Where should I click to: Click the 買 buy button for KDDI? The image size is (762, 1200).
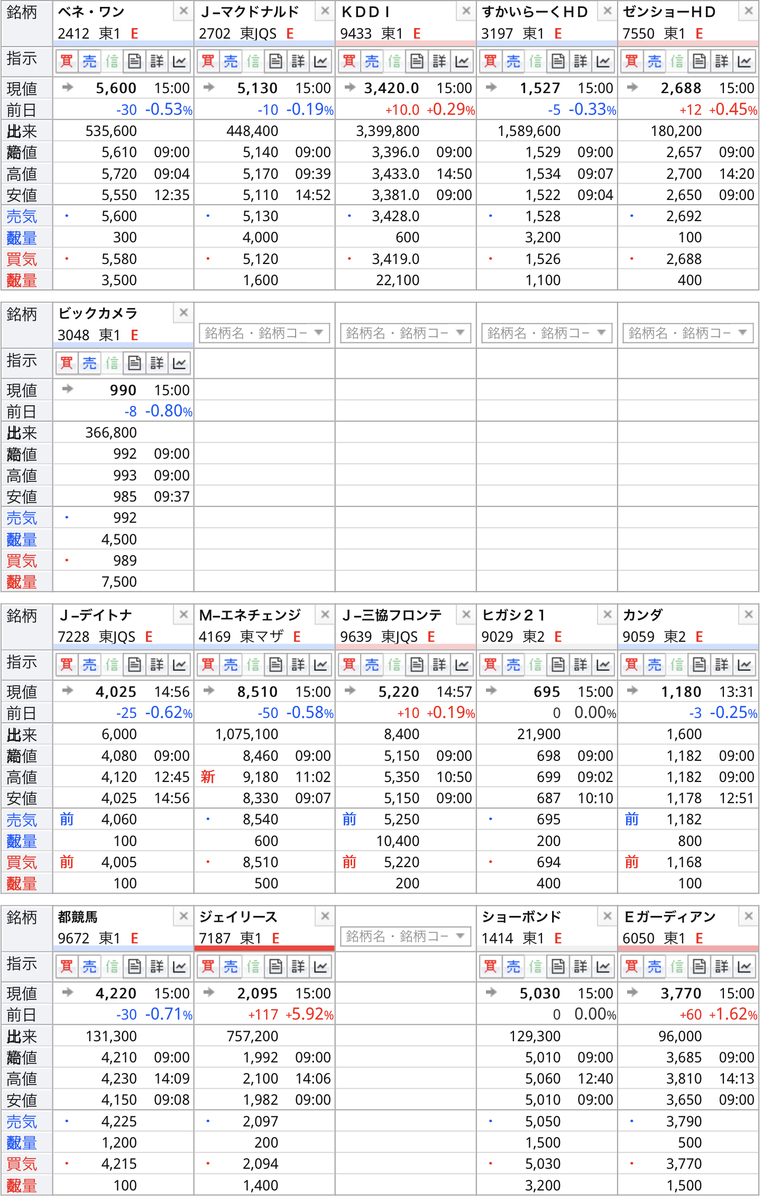[x=348, y=61]
